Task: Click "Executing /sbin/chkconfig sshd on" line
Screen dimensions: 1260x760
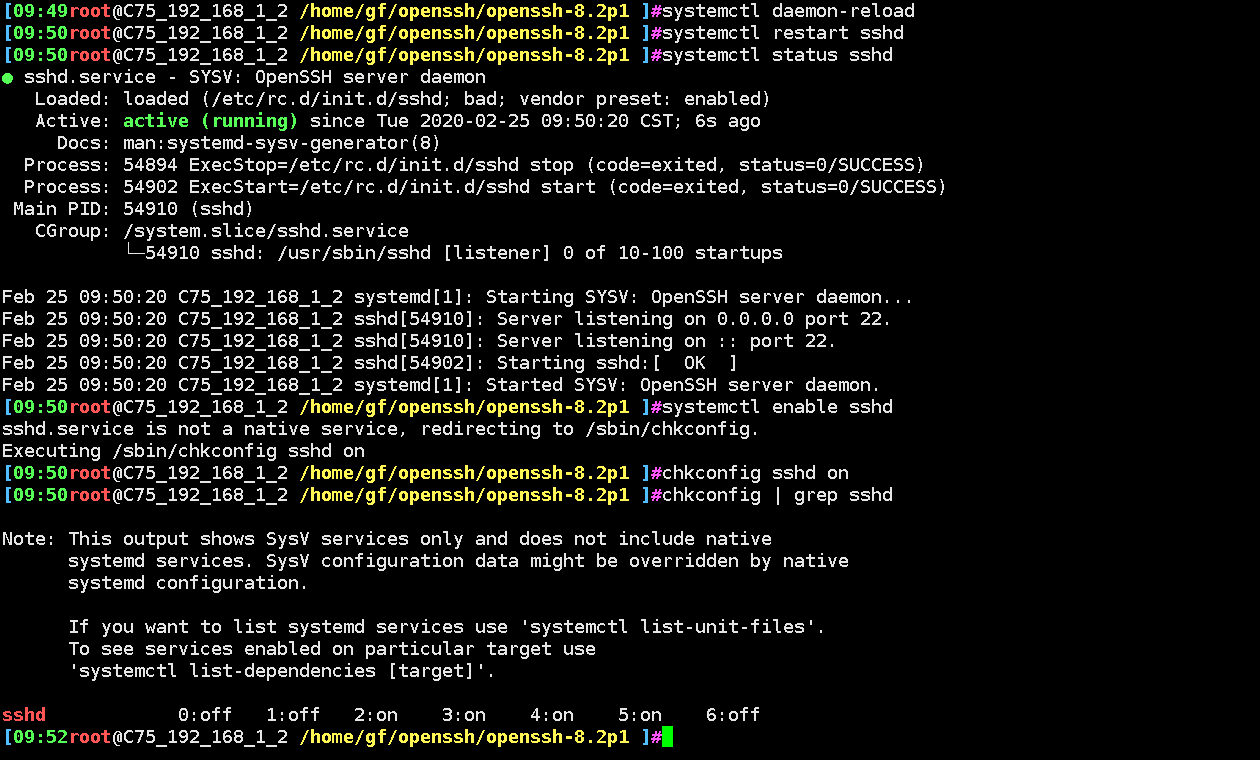Action: [x=183, y=451]
